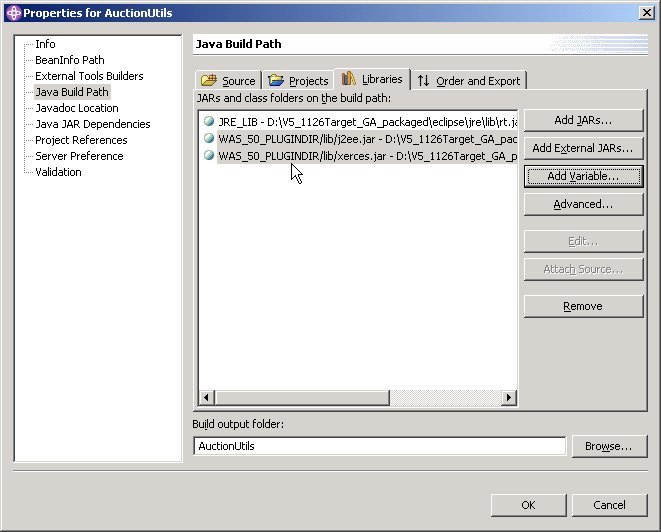Click the j2ee.jar entry's icon
Screen dimensions: 661x532
coord(209,138)
